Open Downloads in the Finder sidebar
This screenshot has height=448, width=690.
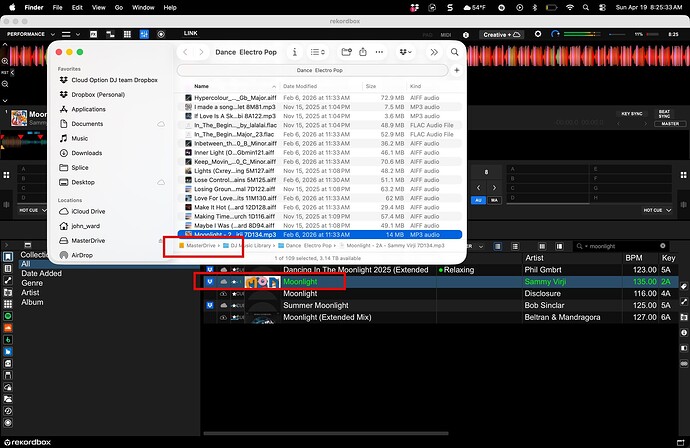click(87, 153)
